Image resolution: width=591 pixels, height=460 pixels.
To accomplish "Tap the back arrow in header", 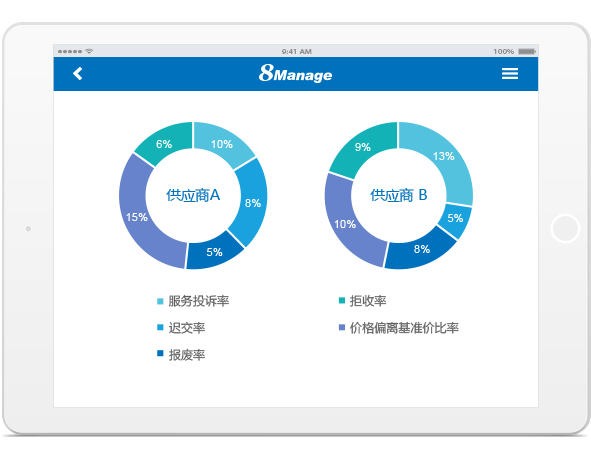I will [78, 74].
